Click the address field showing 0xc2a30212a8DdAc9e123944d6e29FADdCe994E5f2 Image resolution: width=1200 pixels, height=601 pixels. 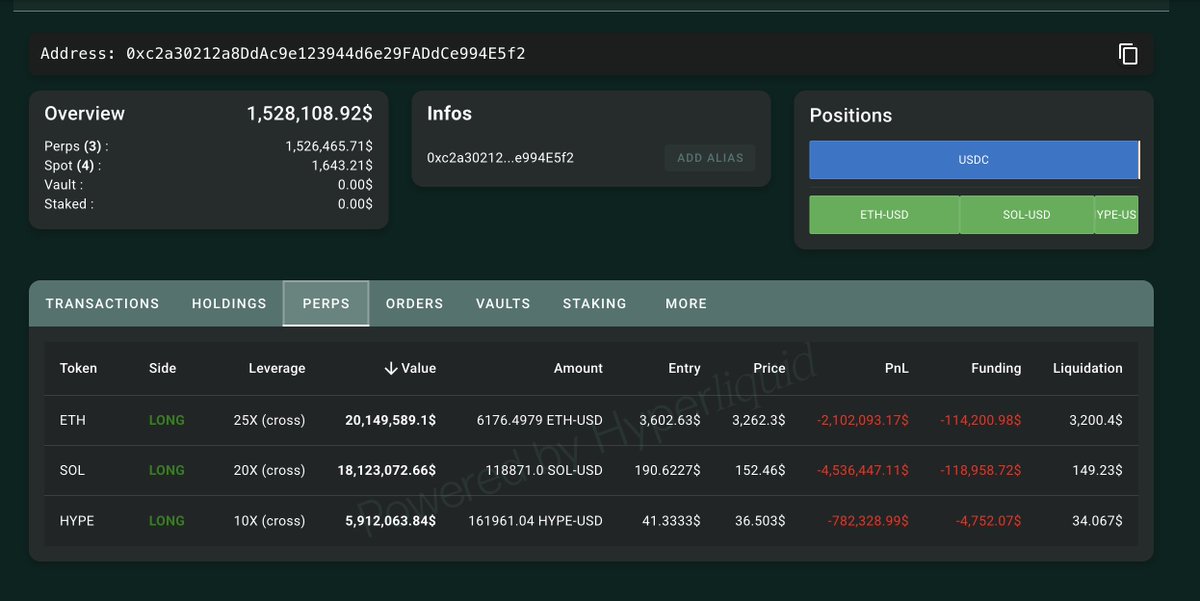click(400, 54)
